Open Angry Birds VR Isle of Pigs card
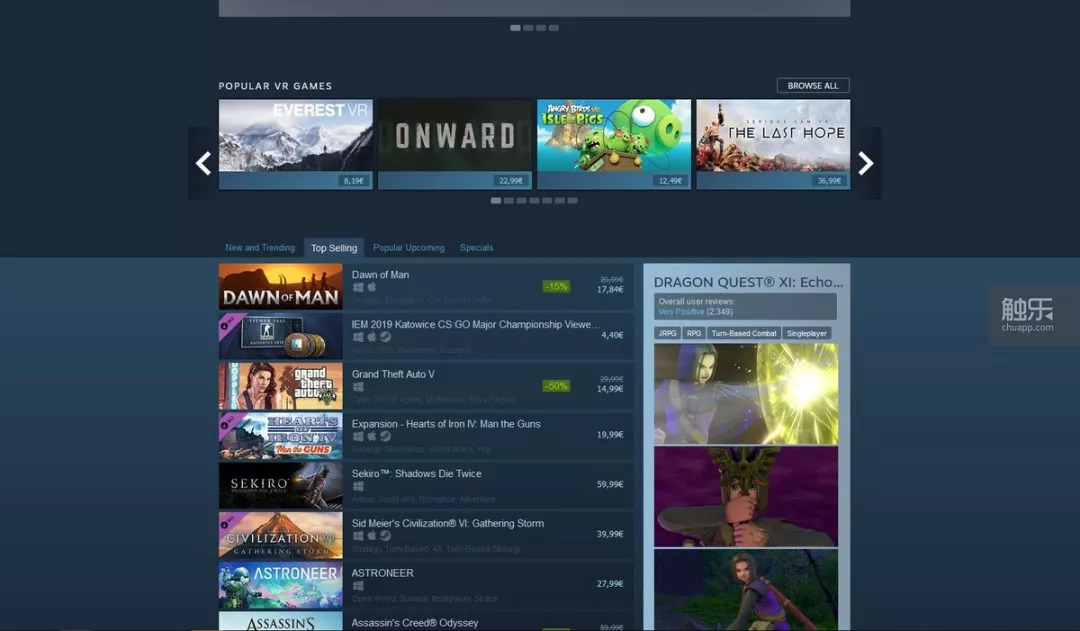Screen dimensions: 1080x631 coord(614,144)
